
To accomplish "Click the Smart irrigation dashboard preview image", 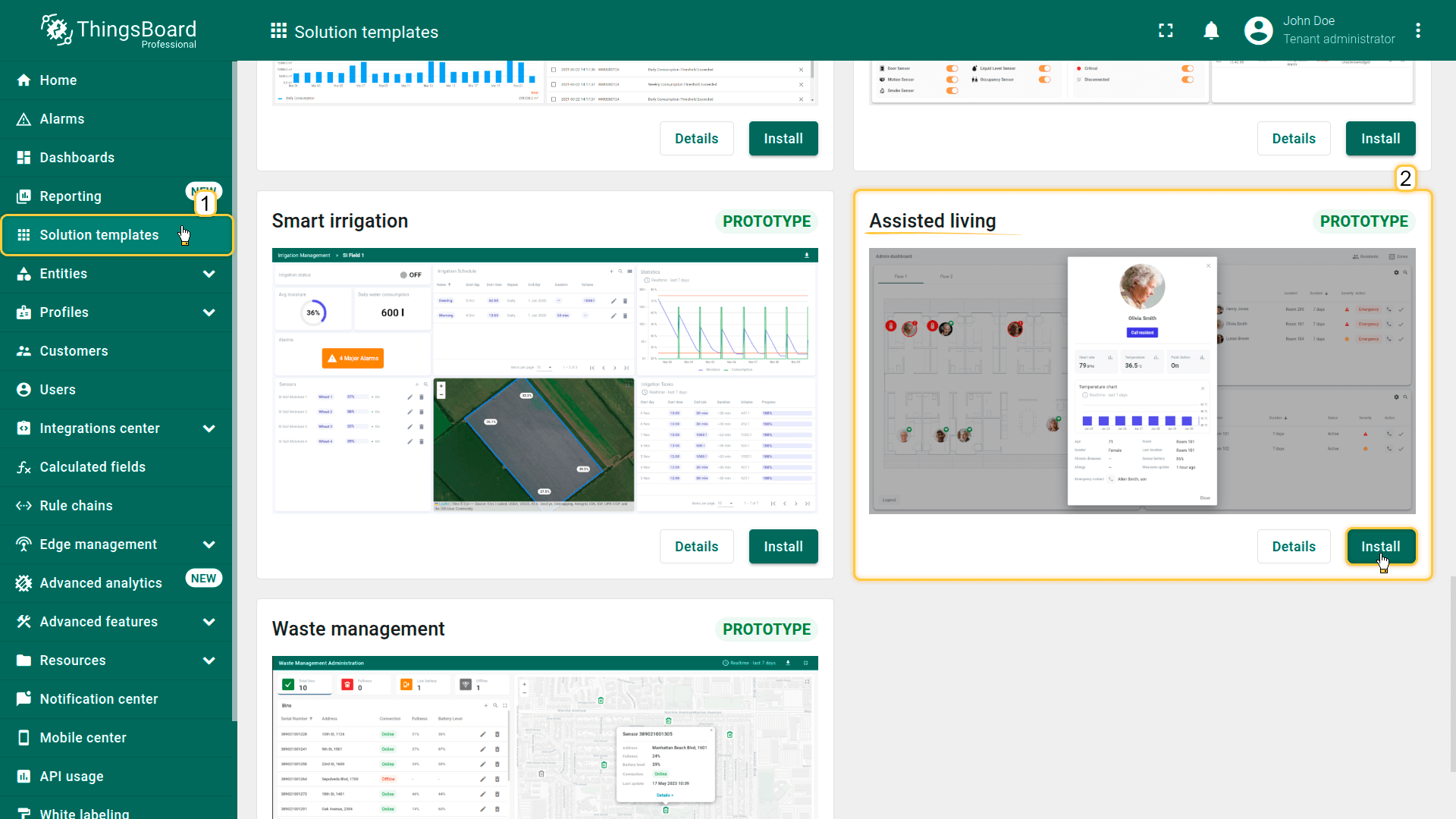I will pos(544,380).
